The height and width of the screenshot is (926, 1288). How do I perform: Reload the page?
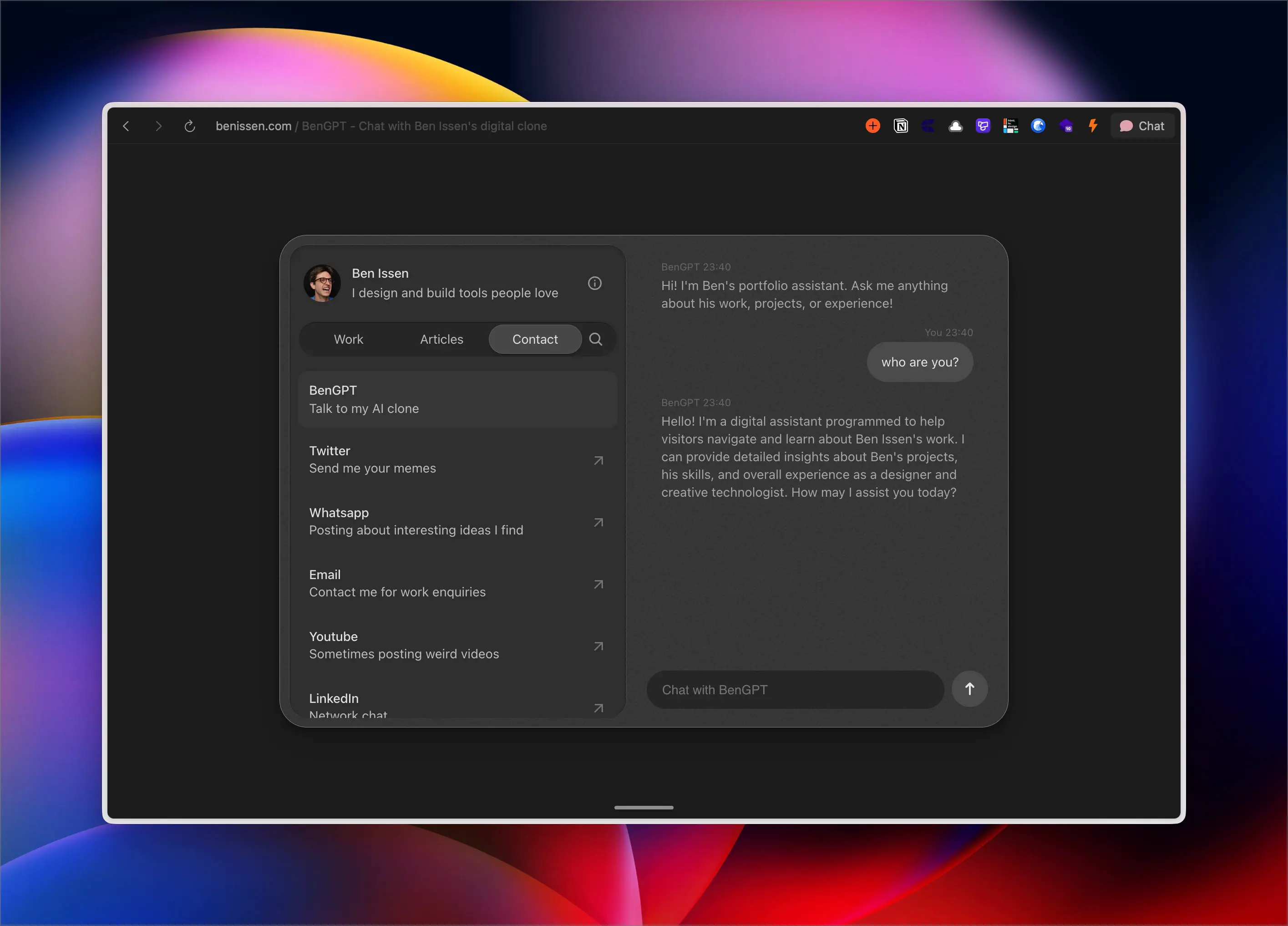coord(190,126)
